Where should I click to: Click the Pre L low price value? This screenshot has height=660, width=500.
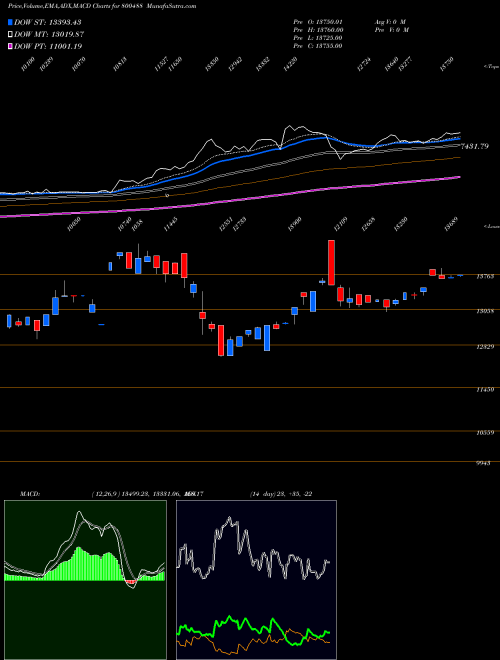329,37
